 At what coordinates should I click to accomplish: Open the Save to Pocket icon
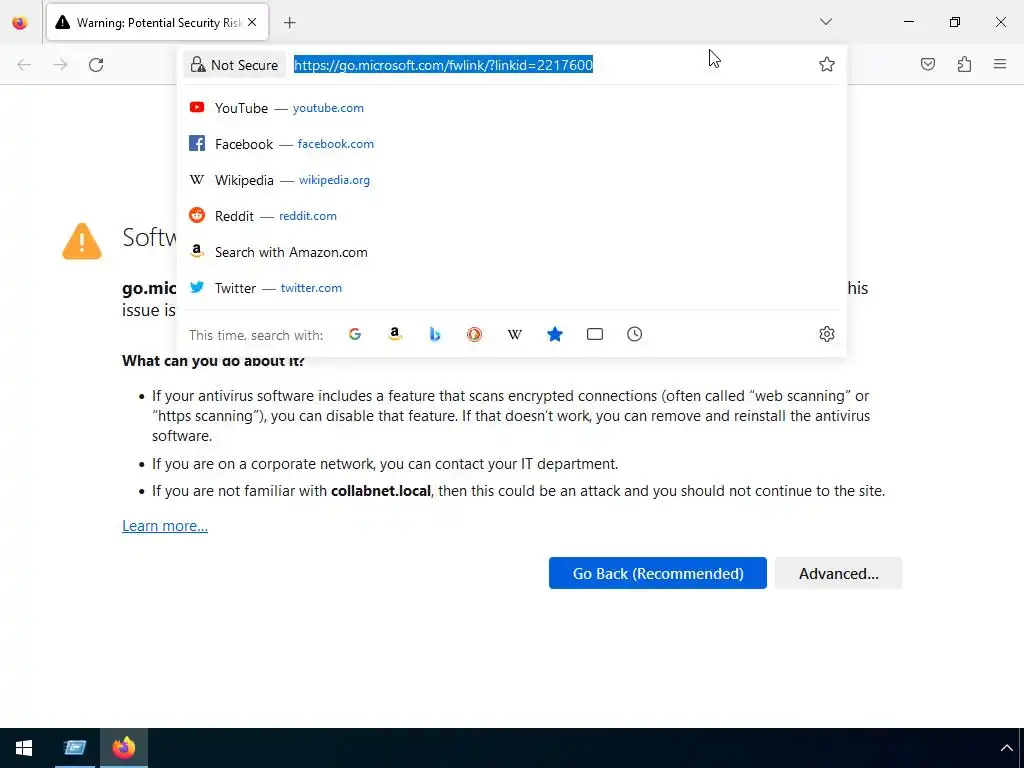tap(927, 64)
